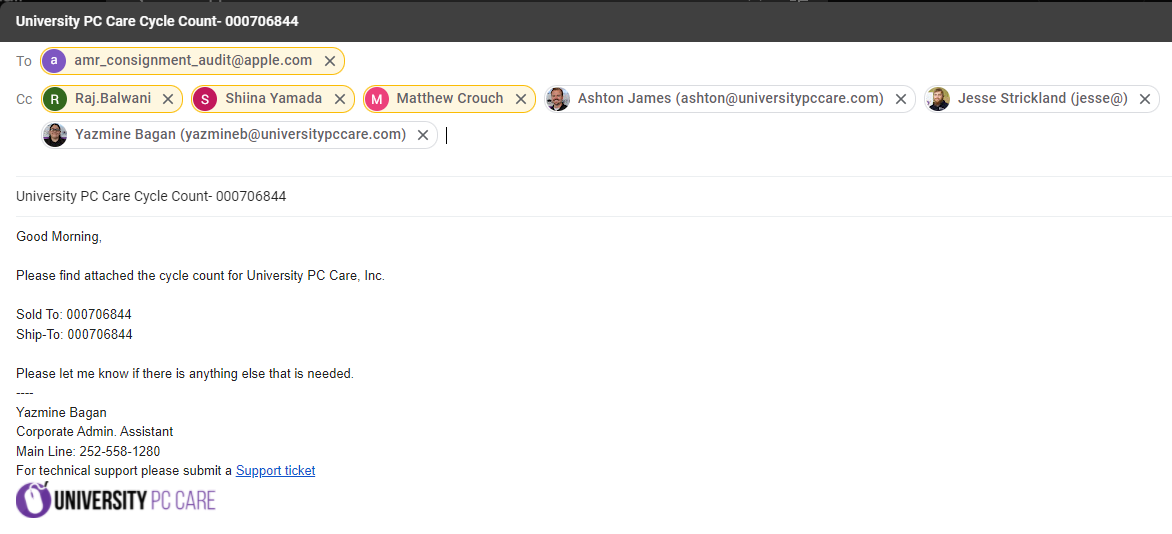The height and width of the screenshot is (534, 1172).
Task: Click Ashton James profile photo
Action: (x=558, y=99)
